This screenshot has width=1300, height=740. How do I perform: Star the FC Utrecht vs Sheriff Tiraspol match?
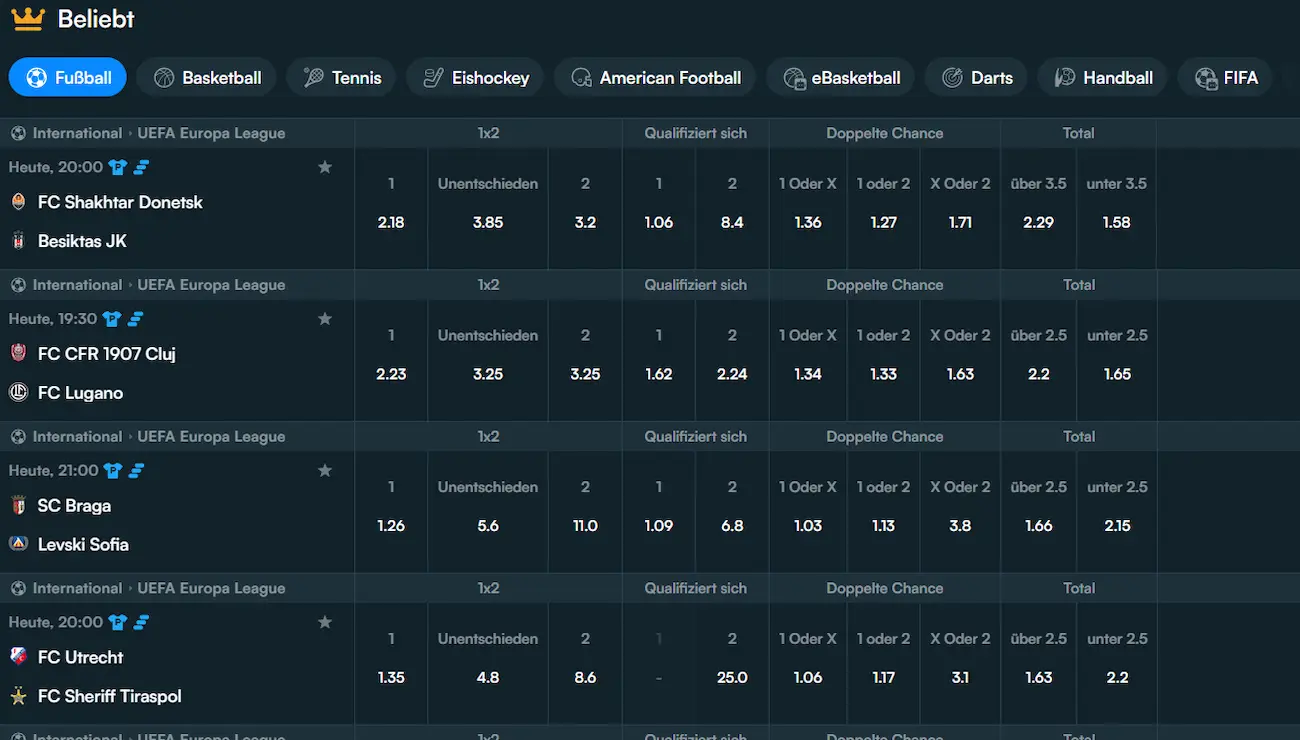(325, 622)
